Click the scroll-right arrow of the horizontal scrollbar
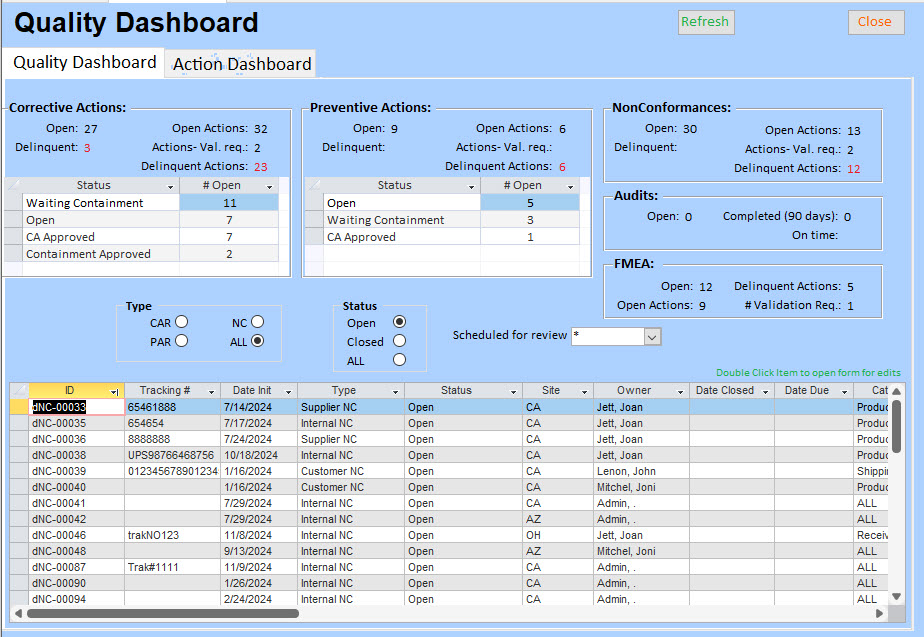Viewport: 924px width, 637px height. coord(880,613)
